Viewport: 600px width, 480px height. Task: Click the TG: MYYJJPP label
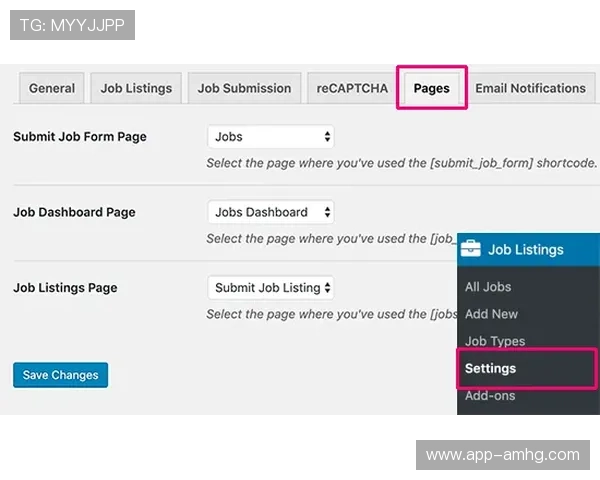(x=72, y=25)
